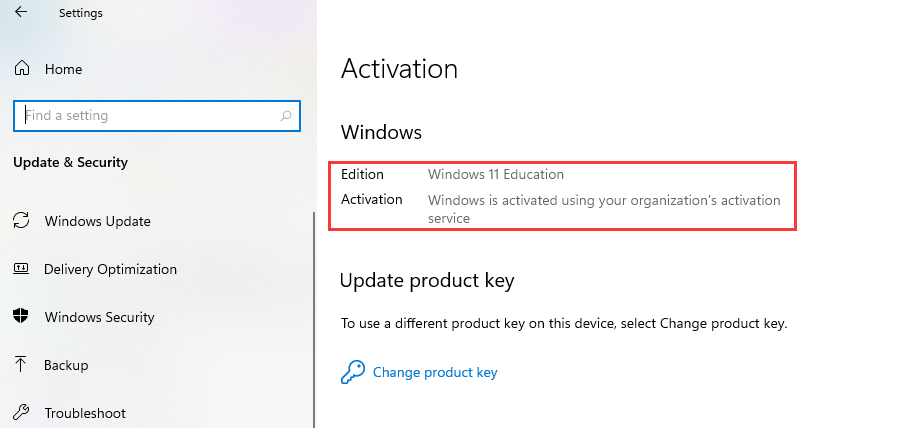
Task: Click the Windows Update refresh icon
Action: [21, 221]
